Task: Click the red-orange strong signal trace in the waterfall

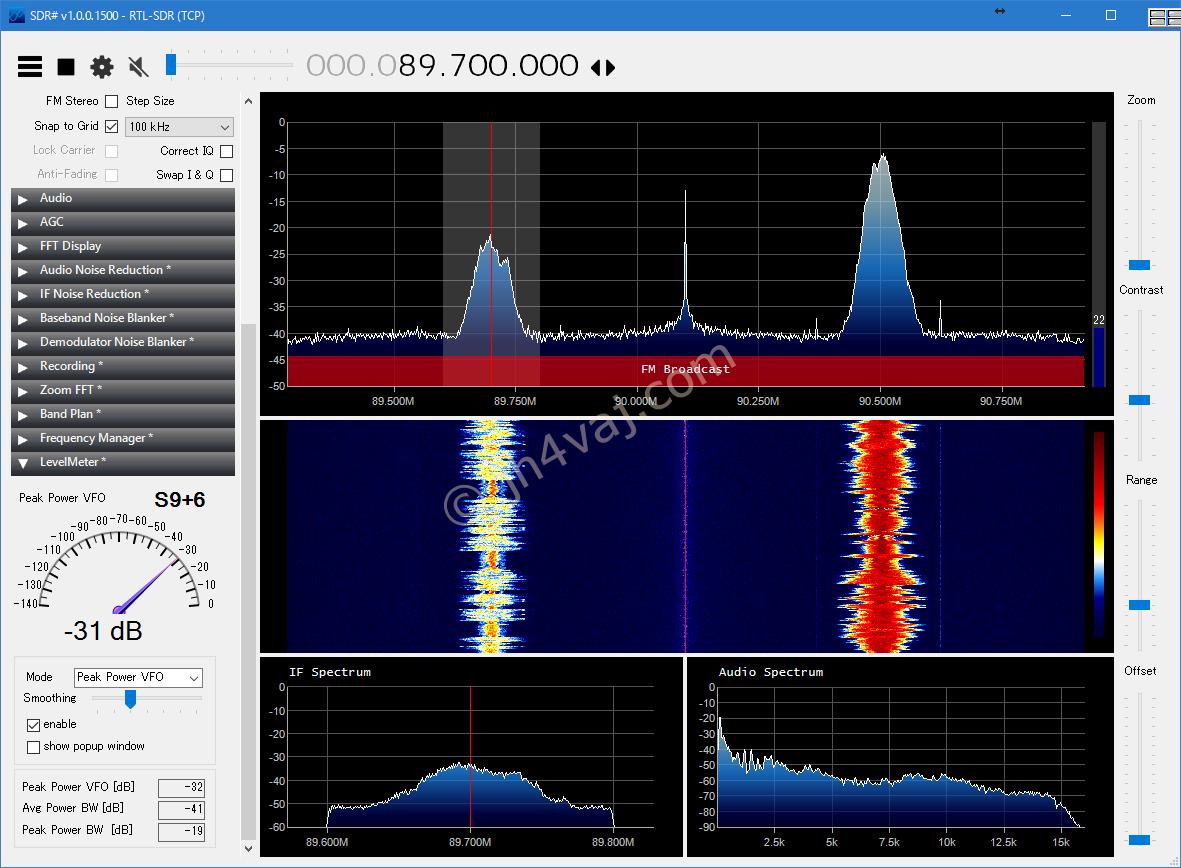Action: (x=880, y=536)
